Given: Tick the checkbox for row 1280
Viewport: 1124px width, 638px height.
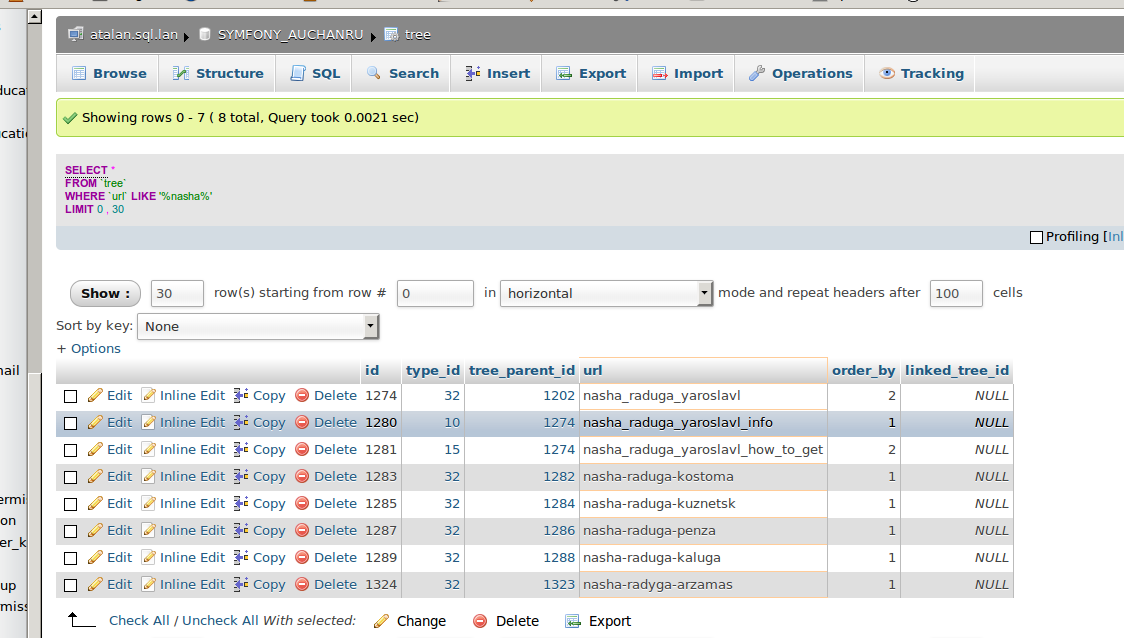Looking at the screenshot, I should [70, 424].
